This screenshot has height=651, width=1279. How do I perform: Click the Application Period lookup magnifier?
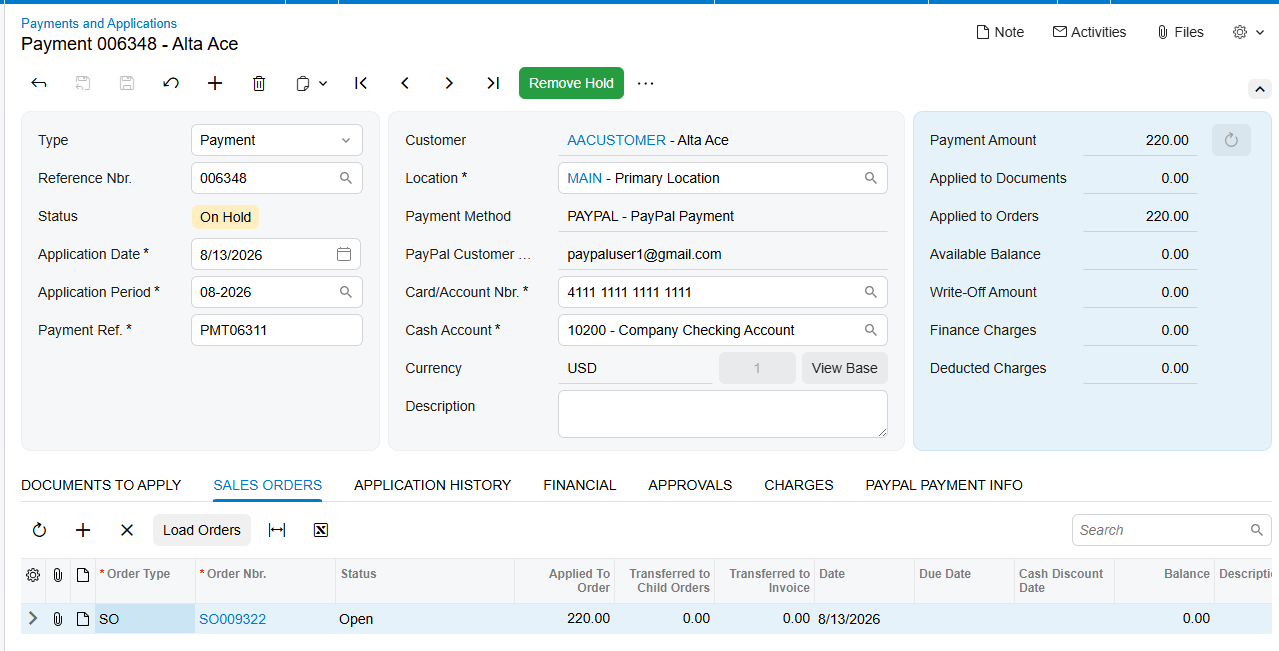click(x=346, y=292)
